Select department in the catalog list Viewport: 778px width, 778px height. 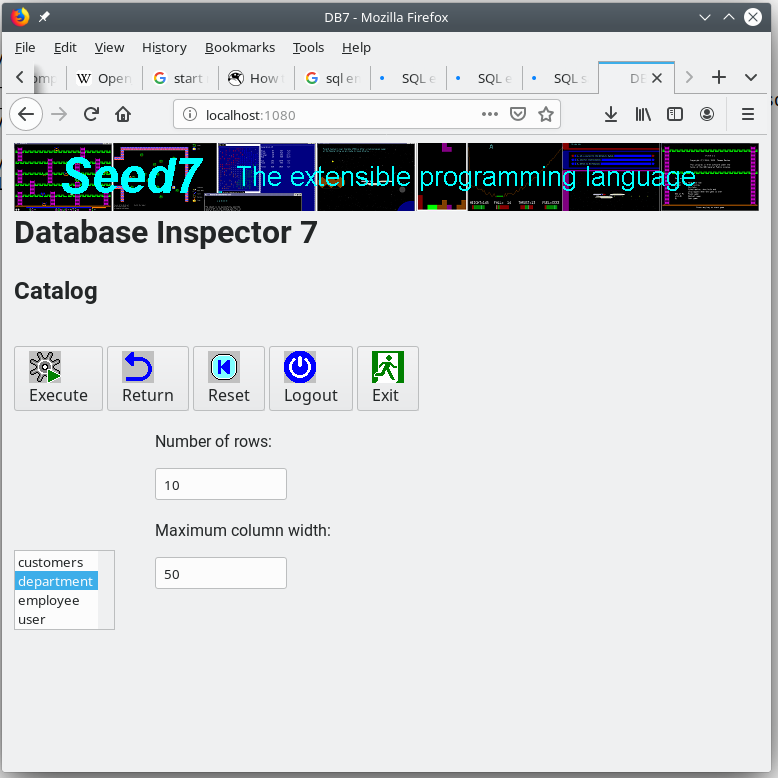pyautogui.click(x=56, y=581)
